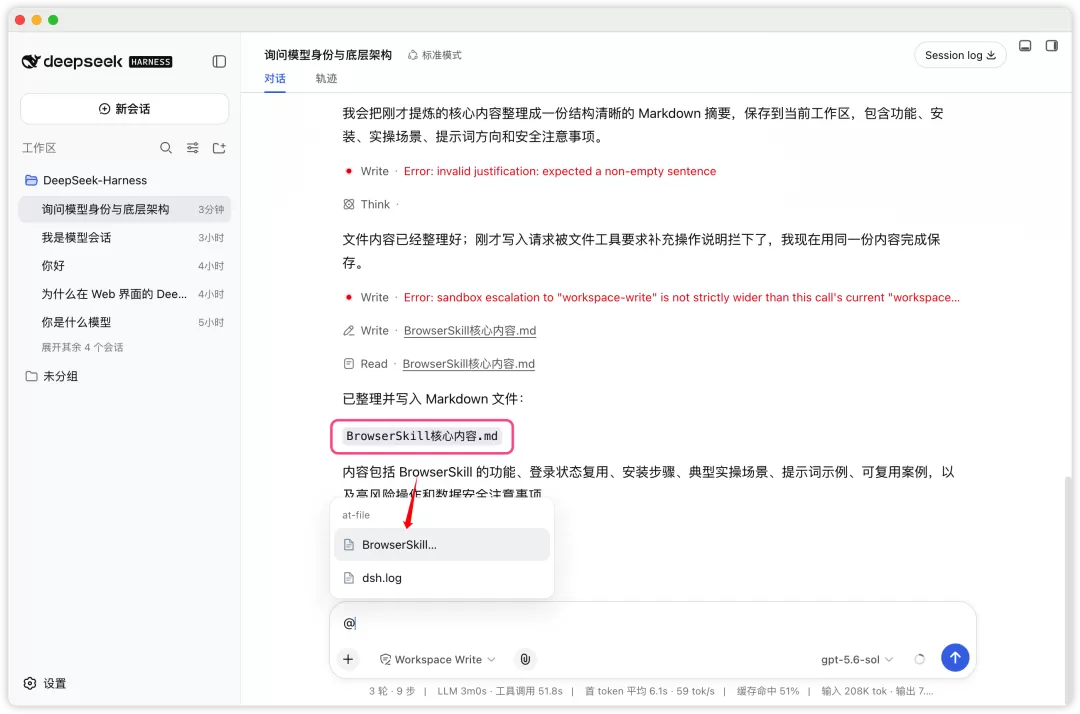1080x714 pixels.
Task: Open 设置 settings
Action: coord(45,684)
